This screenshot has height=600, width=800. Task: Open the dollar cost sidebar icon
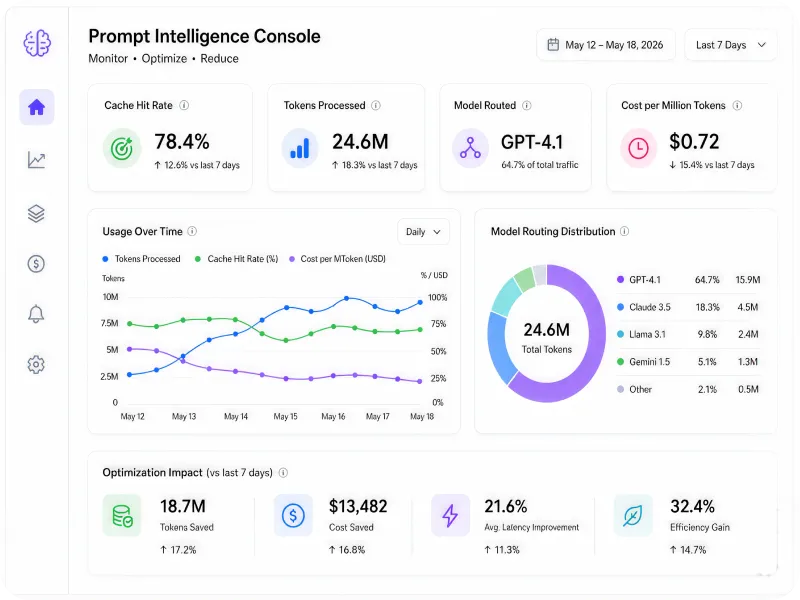(36, 264)
